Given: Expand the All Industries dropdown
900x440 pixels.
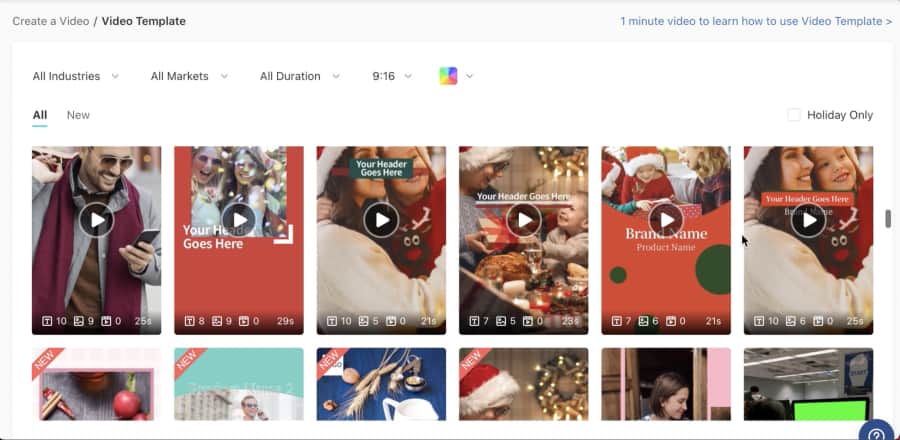Looking at the screenshot, I should pyautogui.click(x=75, y=76).
